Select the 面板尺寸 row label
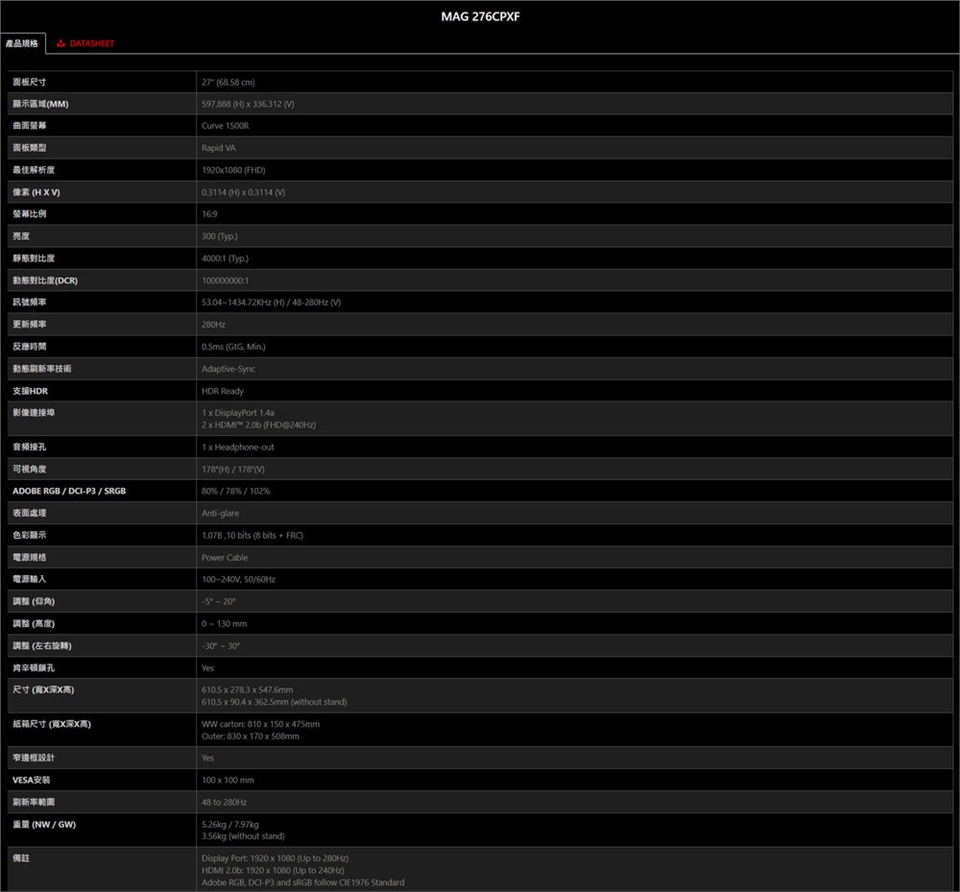Image resolution: width=960 pixels, height=892 pixels. (30, 82)
